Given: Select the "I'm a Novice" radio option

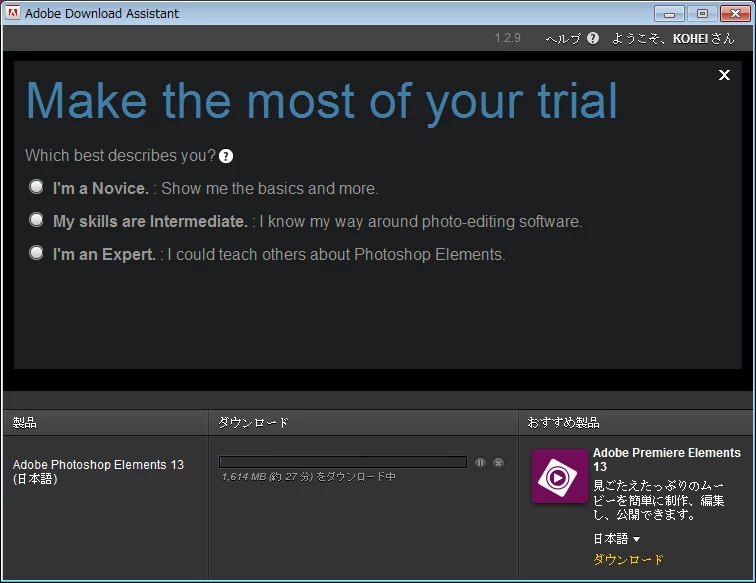Looking at the screenshot, I should 36,187.
